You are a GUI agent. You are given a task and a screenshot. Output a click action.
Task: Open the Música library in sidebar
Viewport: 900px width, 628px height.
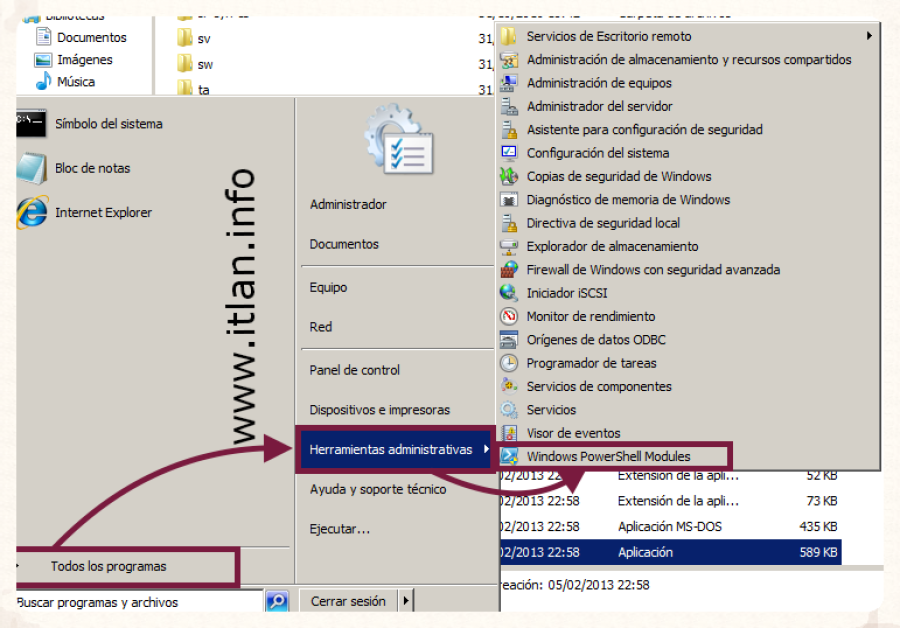tap(76, 82)
